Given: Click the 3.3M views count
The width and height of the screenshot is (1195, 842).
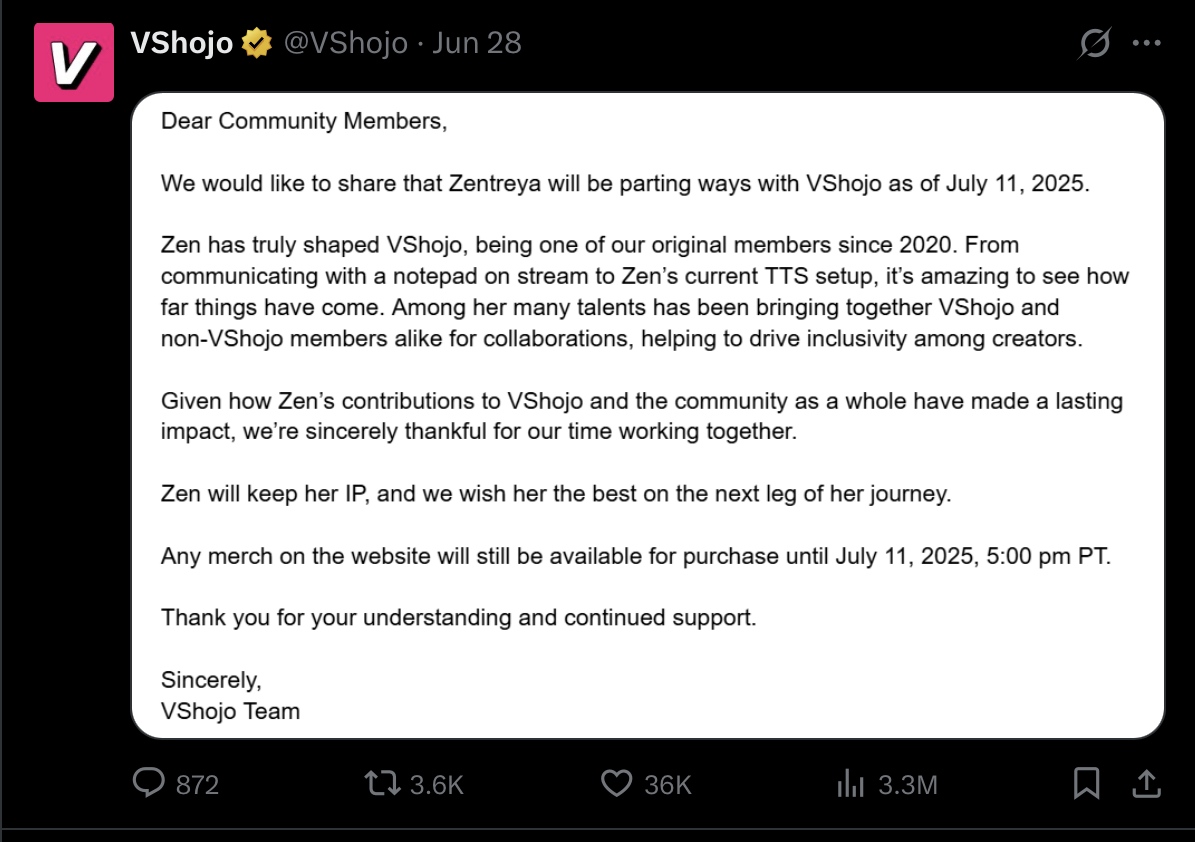Looking at the screenshot, I should tap(908, 785).
